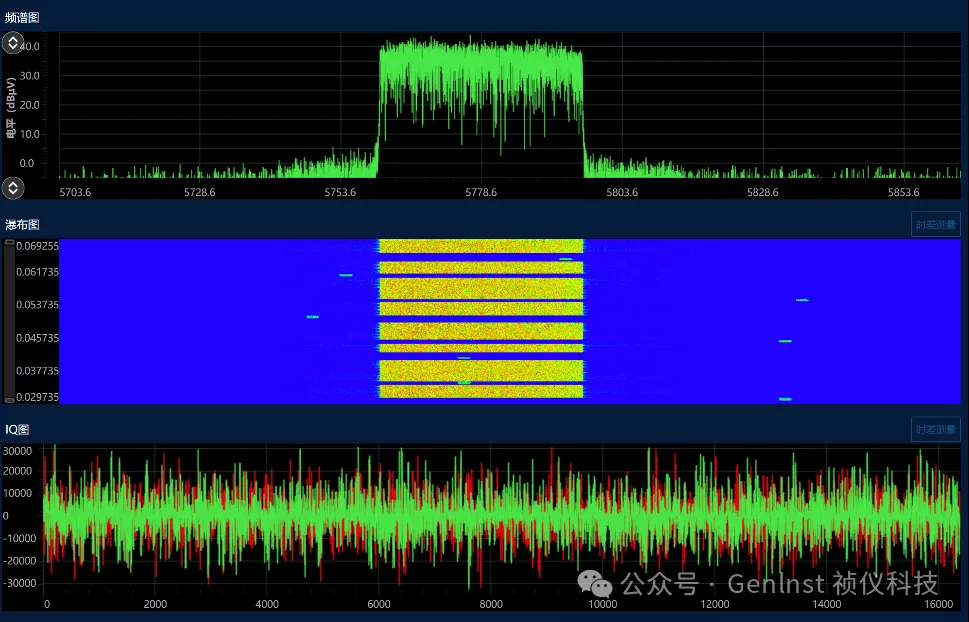
Task: Click the 5778.6 frequency axis label
Action: tap(482, 191)
